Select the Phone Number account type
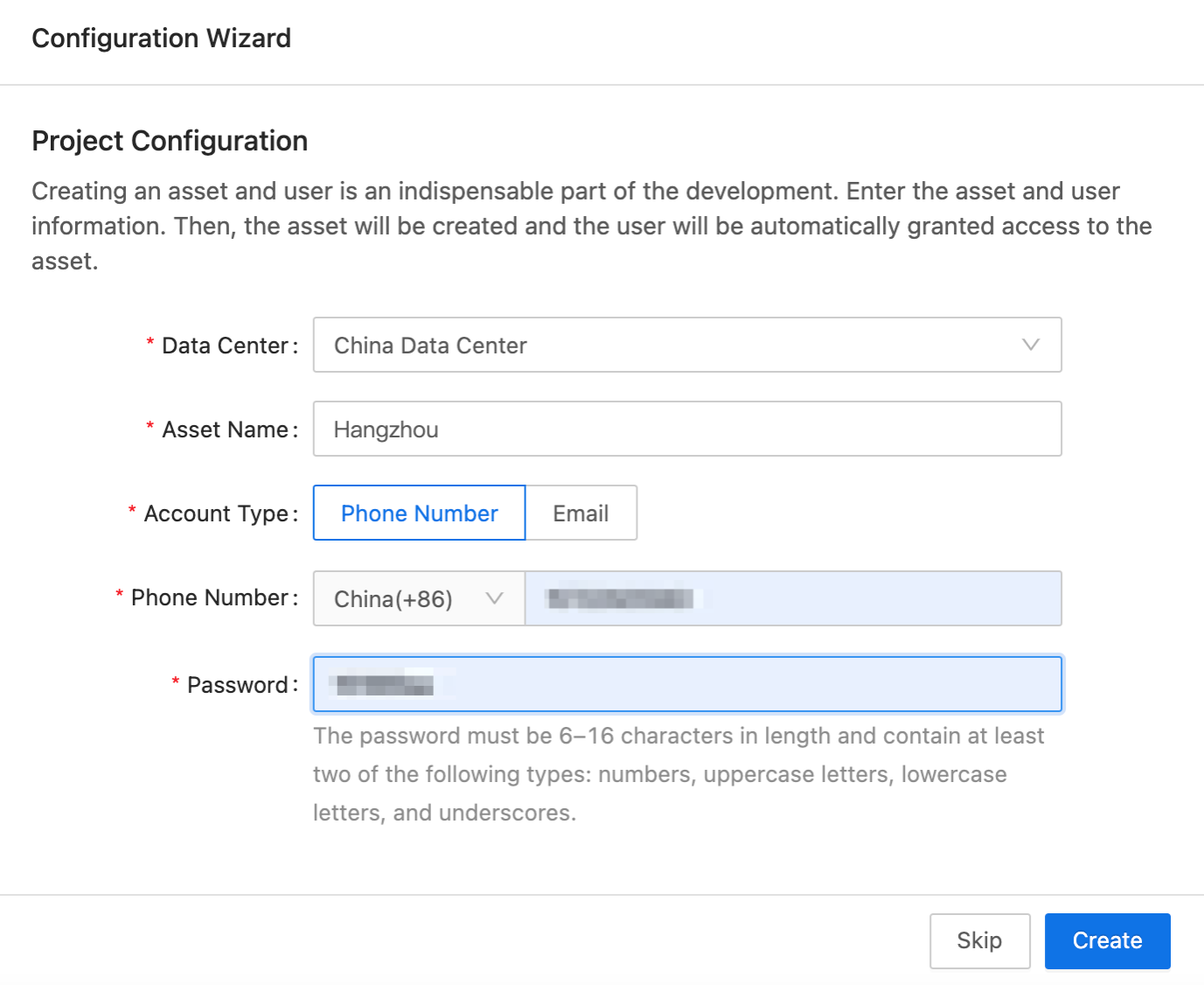The height and width of the screenshot is (985, 1204). pos(419,513)
